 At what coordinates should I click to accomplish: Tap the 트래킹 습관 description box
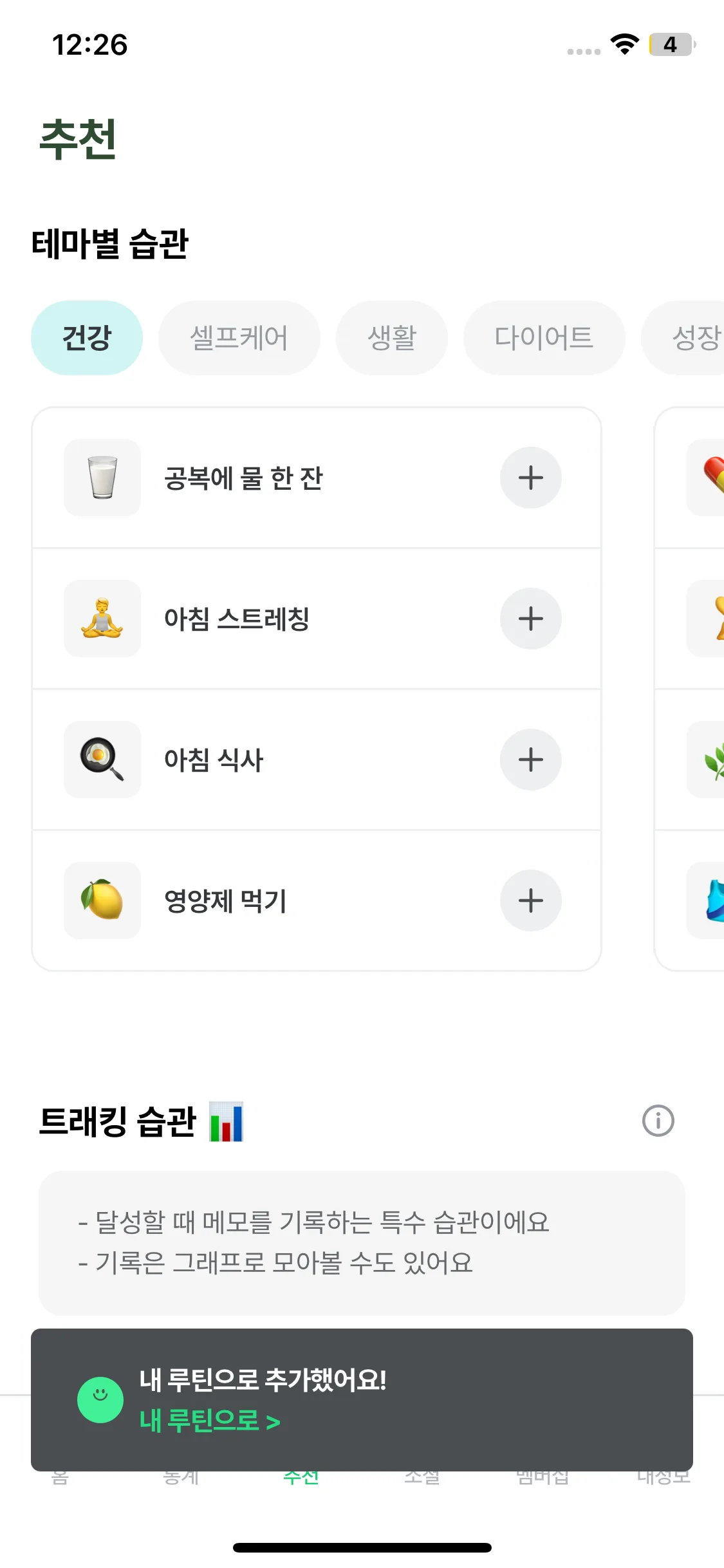click(x=362, y=1243)
